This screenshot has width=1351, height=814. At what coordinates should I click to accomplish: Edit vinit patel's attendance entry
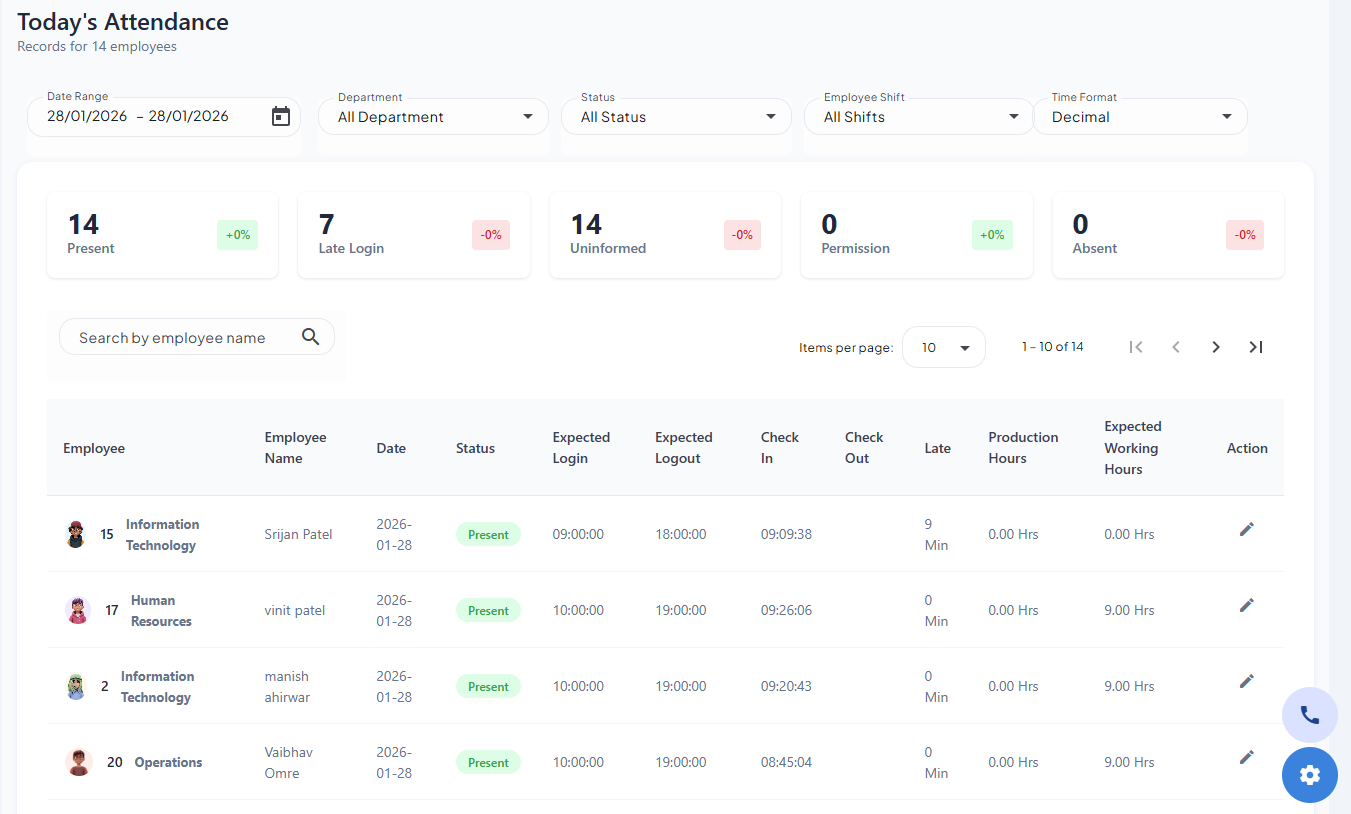(x=1246, y=605)
